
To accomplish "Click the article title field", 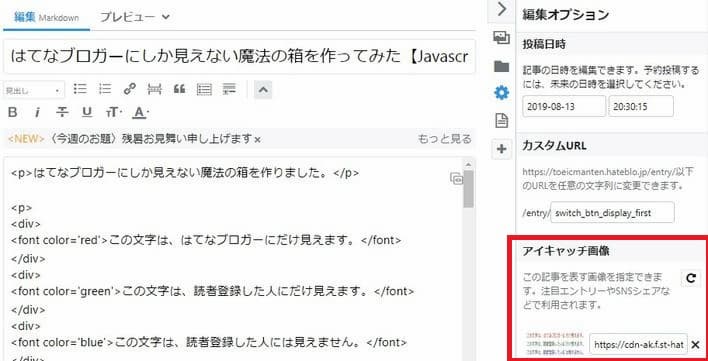I will [x=239, y=57].
